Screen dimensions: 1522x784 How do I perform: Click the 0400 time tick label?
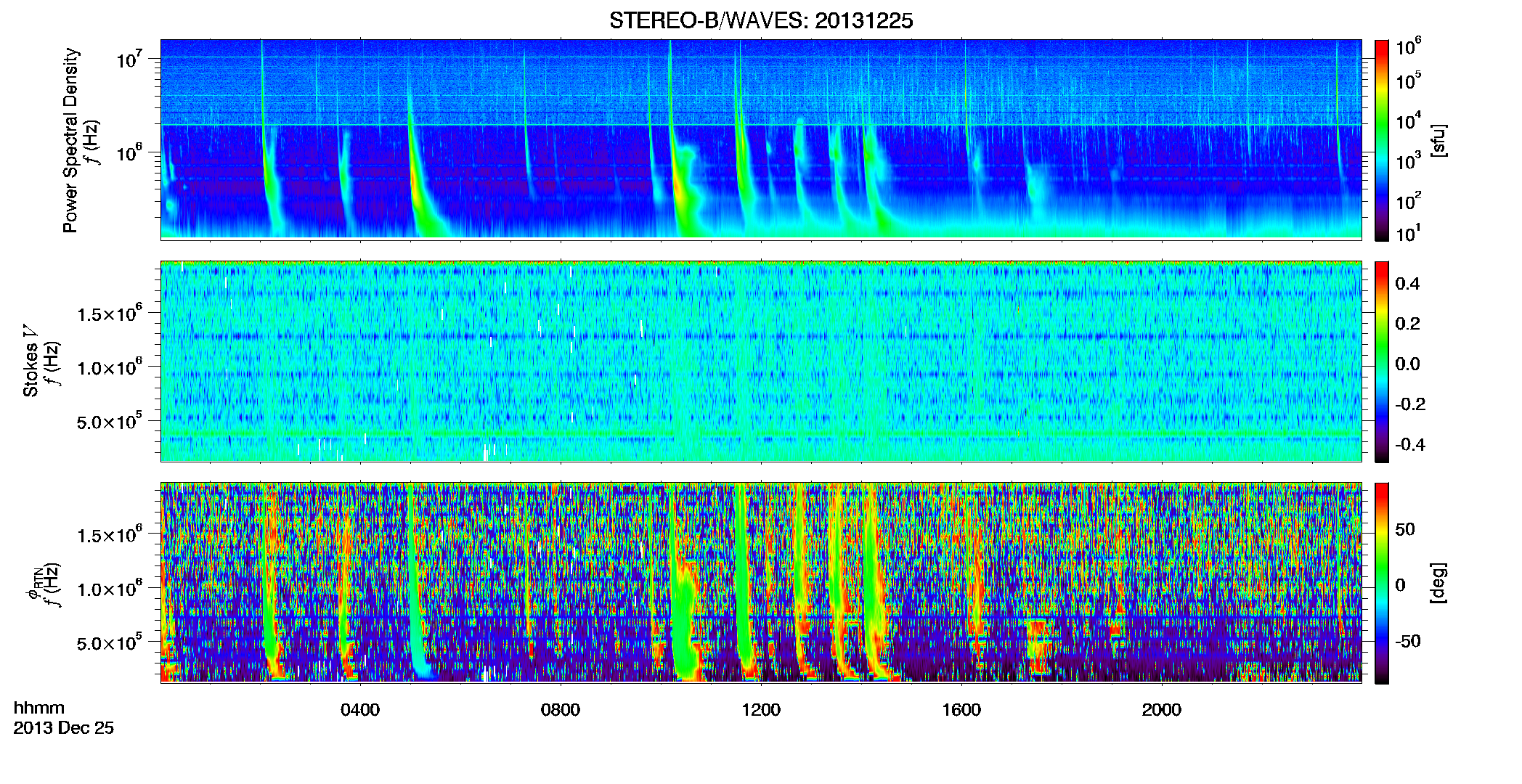[360, 710]
